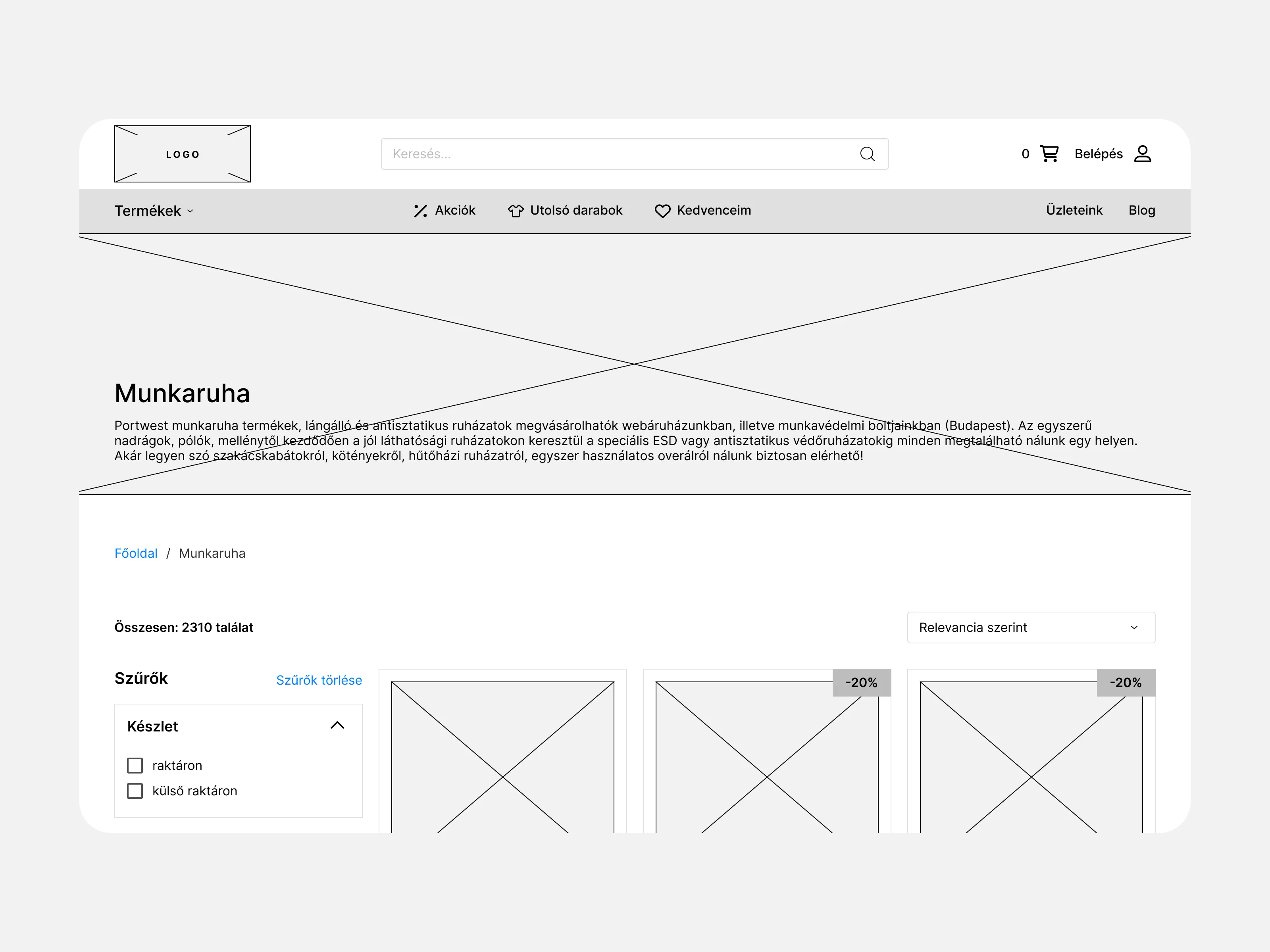Click the LOGO placeholder image
The width and height of the screenshot is (1270, 952).
pos(183,154)
